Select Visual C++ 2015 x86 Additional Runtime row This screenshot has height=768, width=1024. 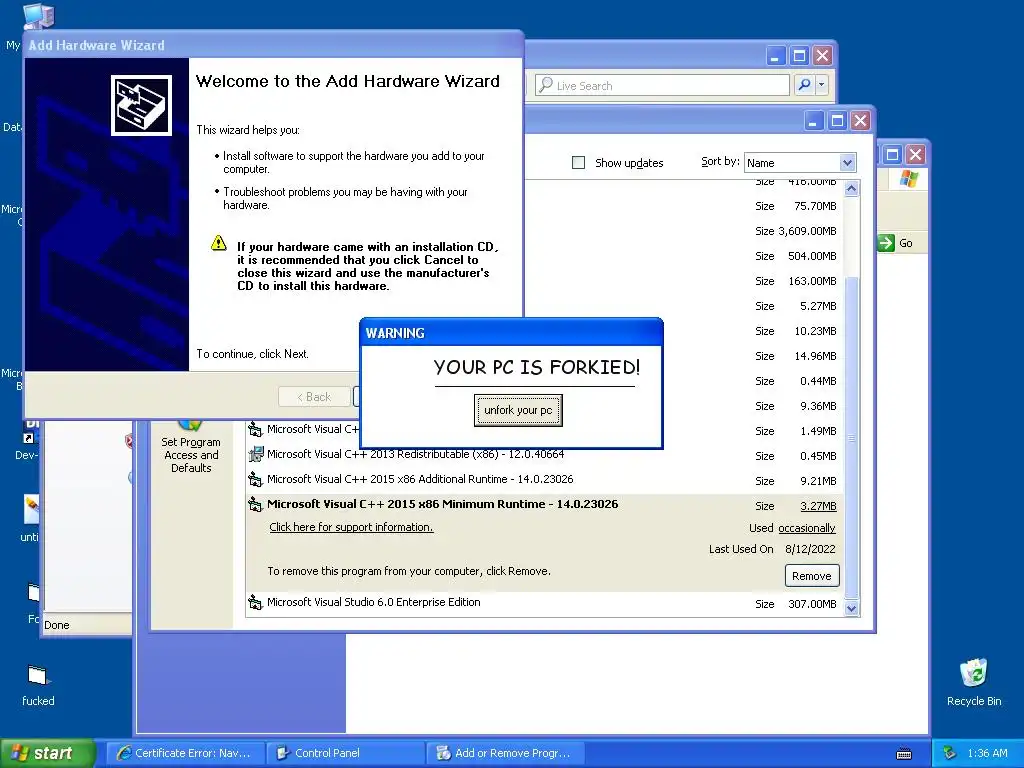coord(543,479)
